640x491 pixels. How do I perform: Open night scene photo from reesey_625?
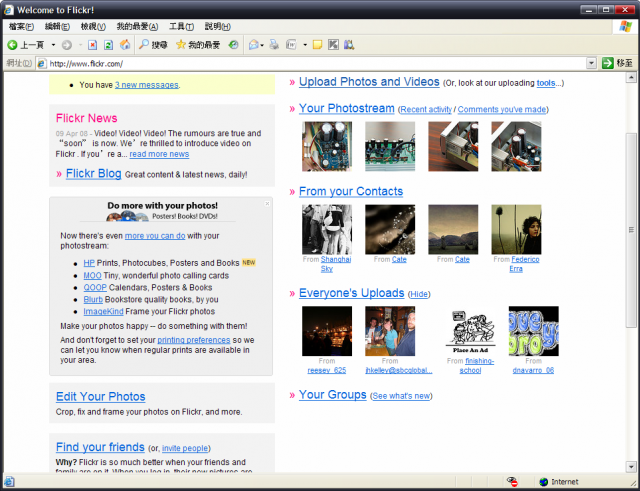click(327, 331)
